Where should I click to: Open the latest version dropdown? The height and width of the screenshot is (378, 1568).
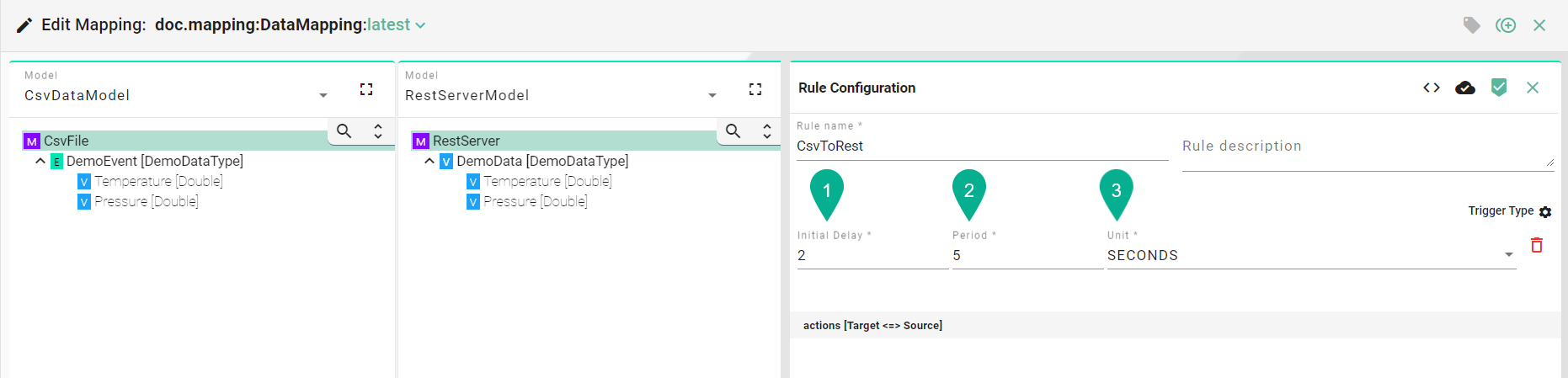396,25
